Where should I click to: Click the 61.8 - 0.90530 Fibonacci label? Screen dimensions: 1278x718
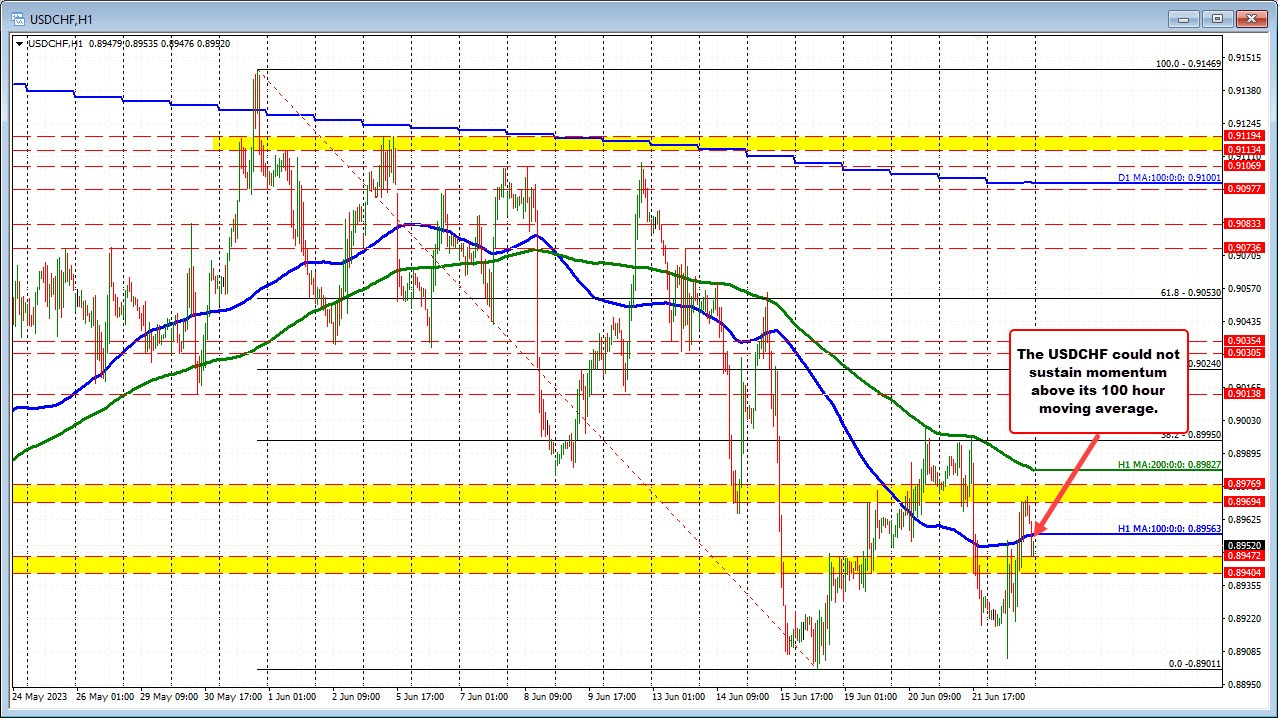click(1191, 292)
